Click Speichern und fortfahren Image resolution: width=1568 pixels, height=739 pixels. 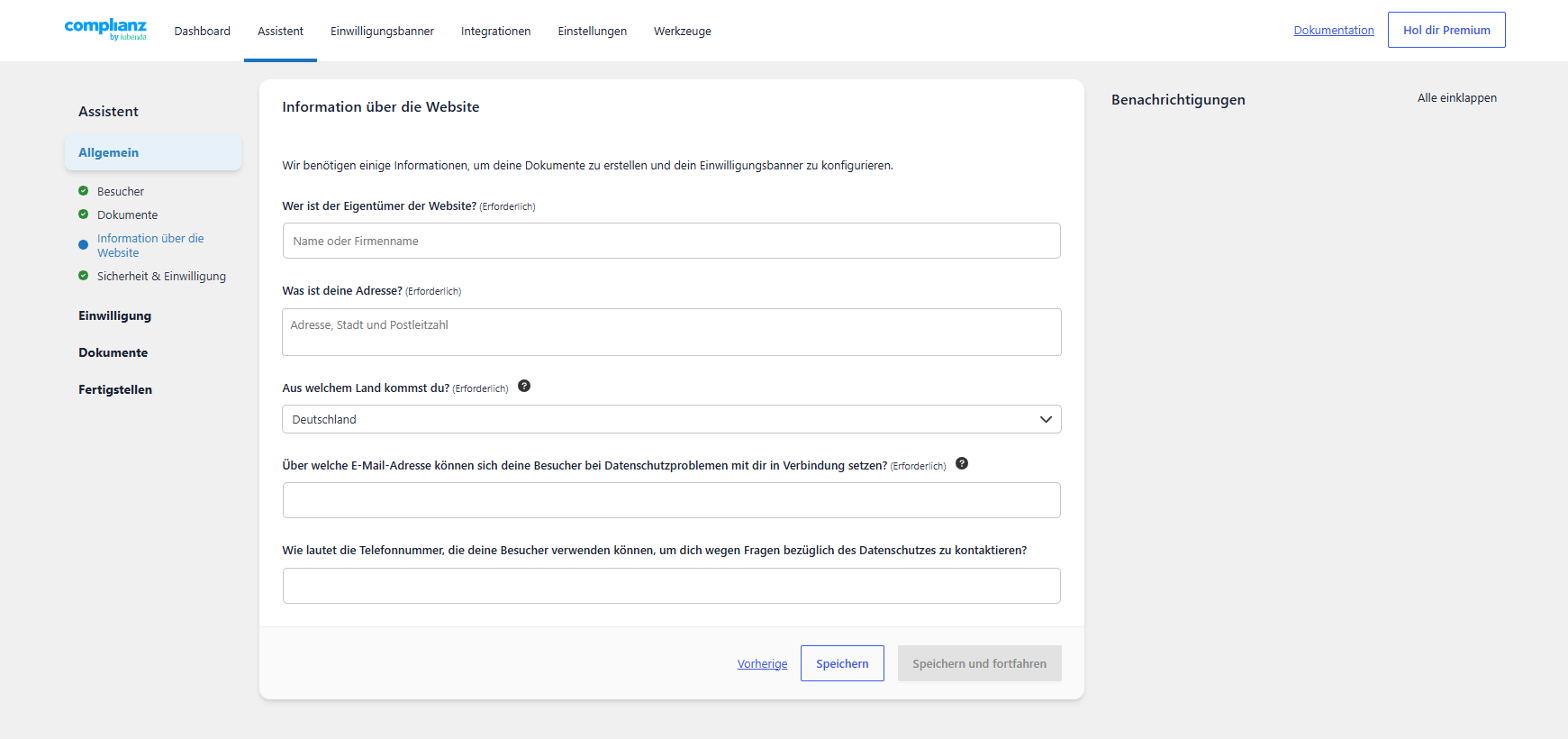979,663
